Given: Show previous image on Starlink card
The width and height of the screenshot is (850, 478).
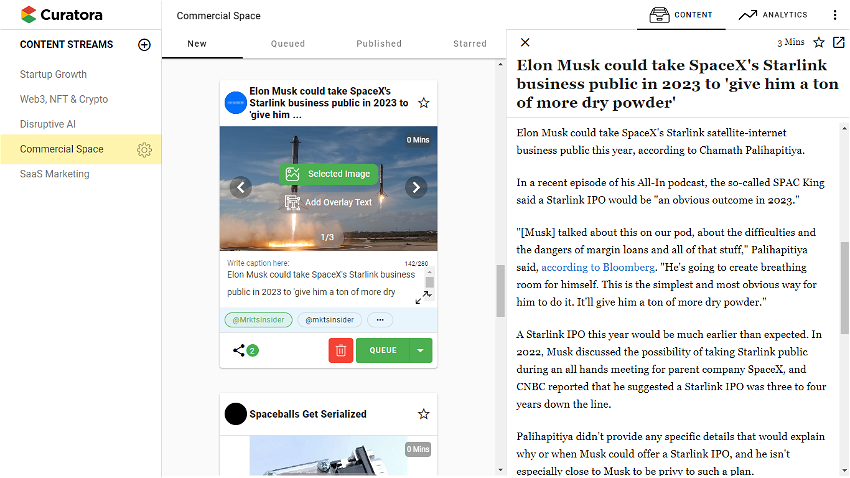Looking at the screenshot, I should pos(241,188).
